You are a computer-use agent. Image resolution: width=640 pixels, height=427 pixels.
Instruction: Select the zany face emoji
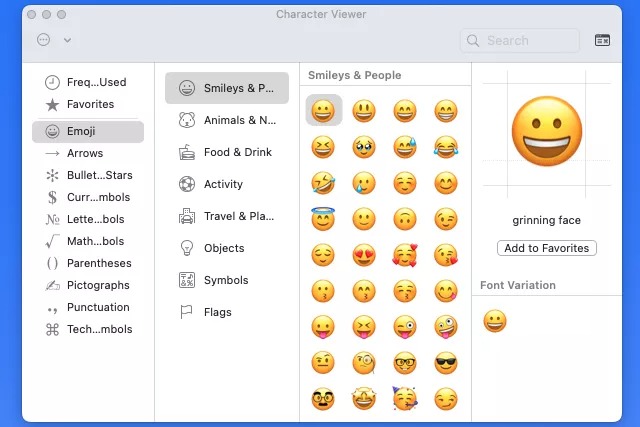[446, 327]
